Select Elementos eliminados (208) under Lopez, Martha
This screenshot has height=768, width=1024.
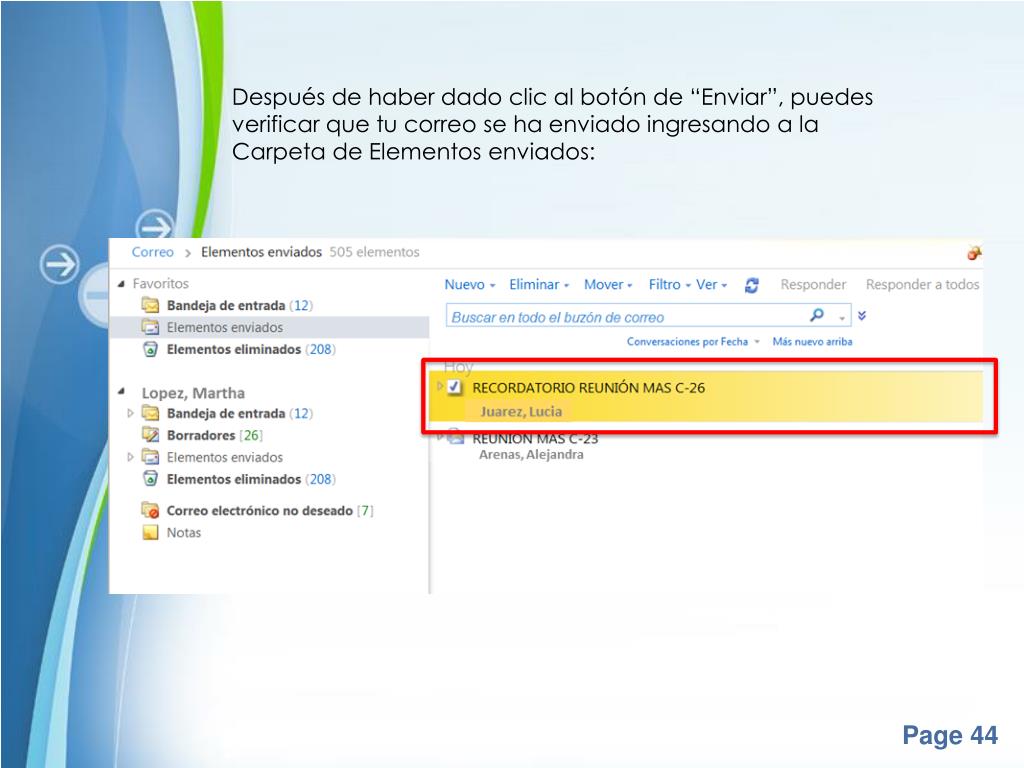(251, 479)
